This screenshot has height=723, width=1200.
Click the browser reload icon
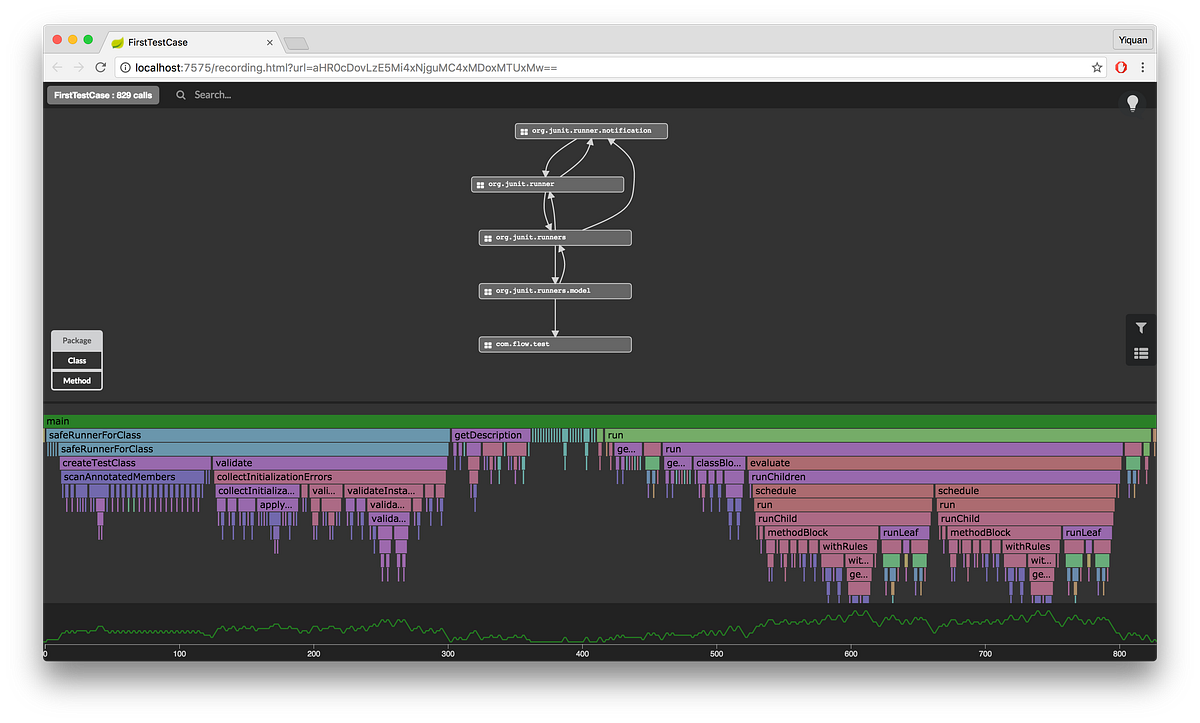pyautogui.click(x=100, y=67)
